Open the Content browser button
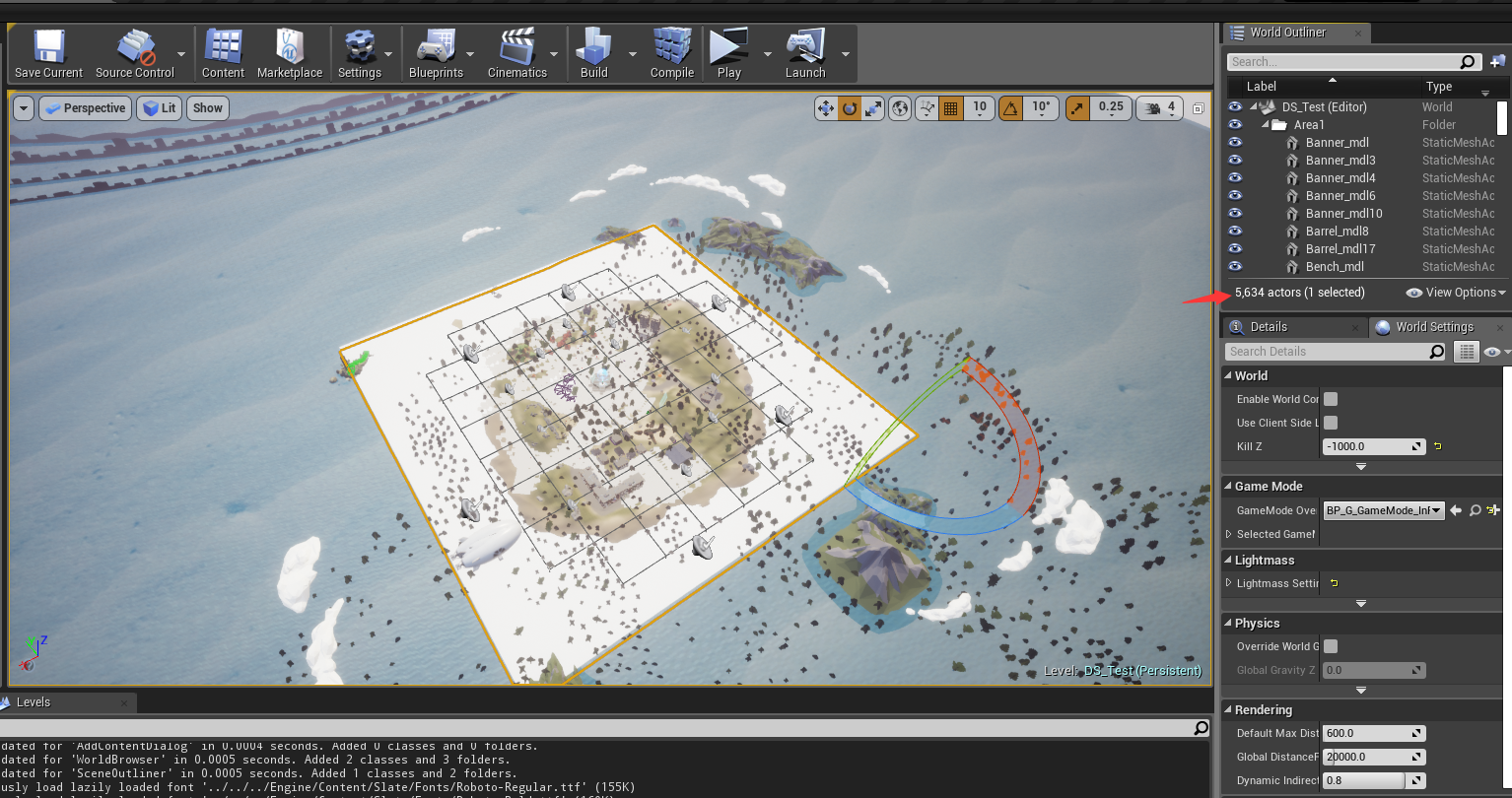 pos(223,53)
